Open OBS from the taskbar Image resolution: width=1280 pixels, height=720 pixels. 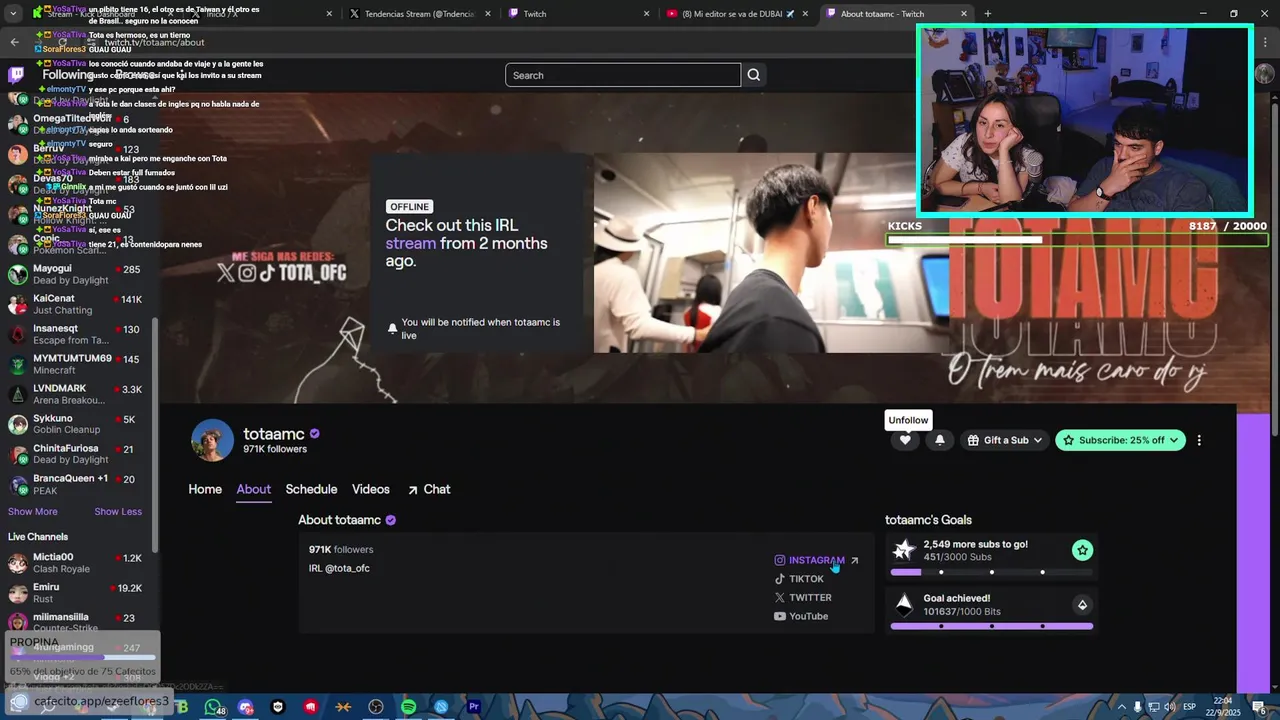pos(376,707)
